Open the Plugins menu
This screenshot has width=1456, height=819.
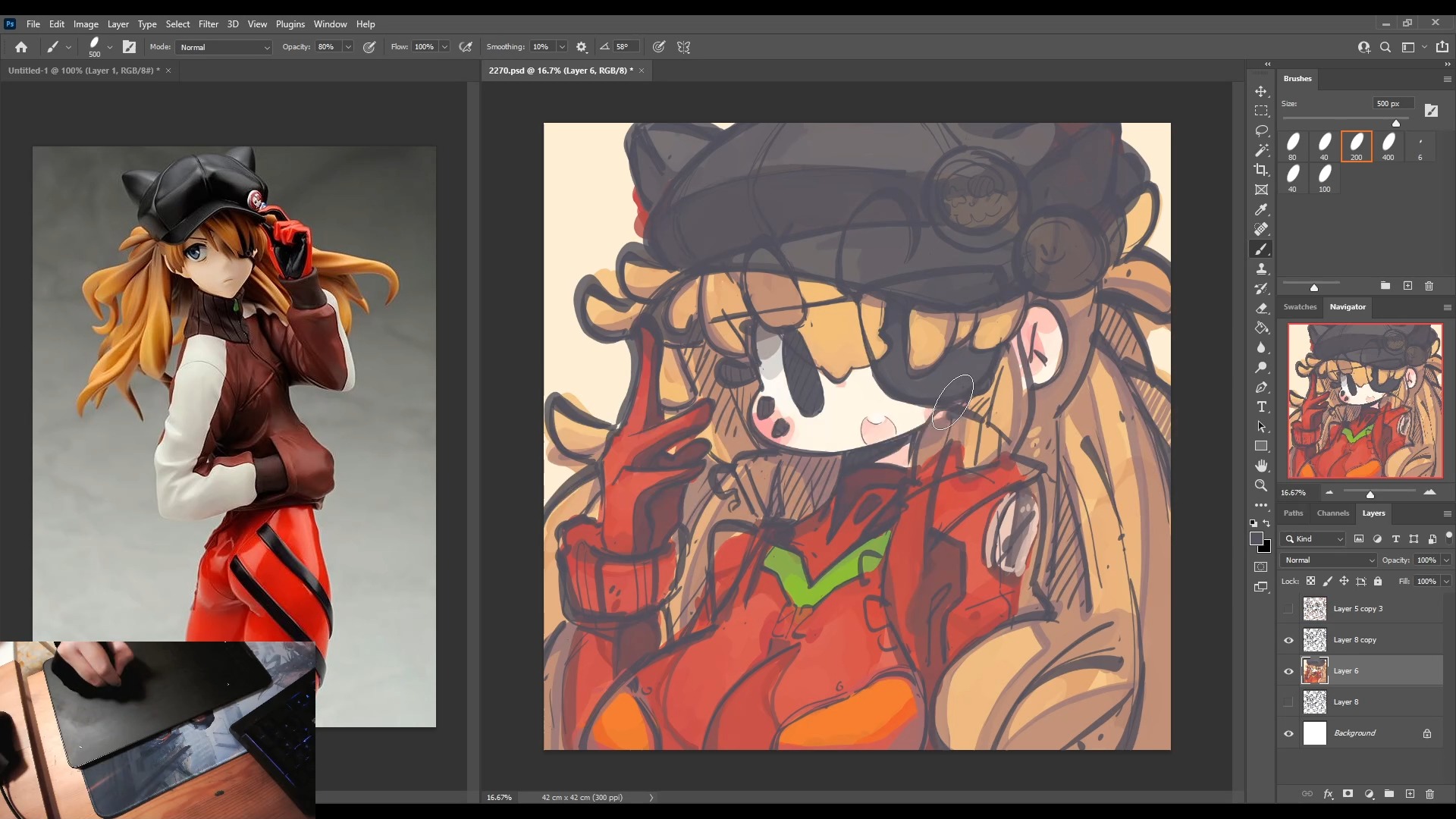click(x=290, y=24)
